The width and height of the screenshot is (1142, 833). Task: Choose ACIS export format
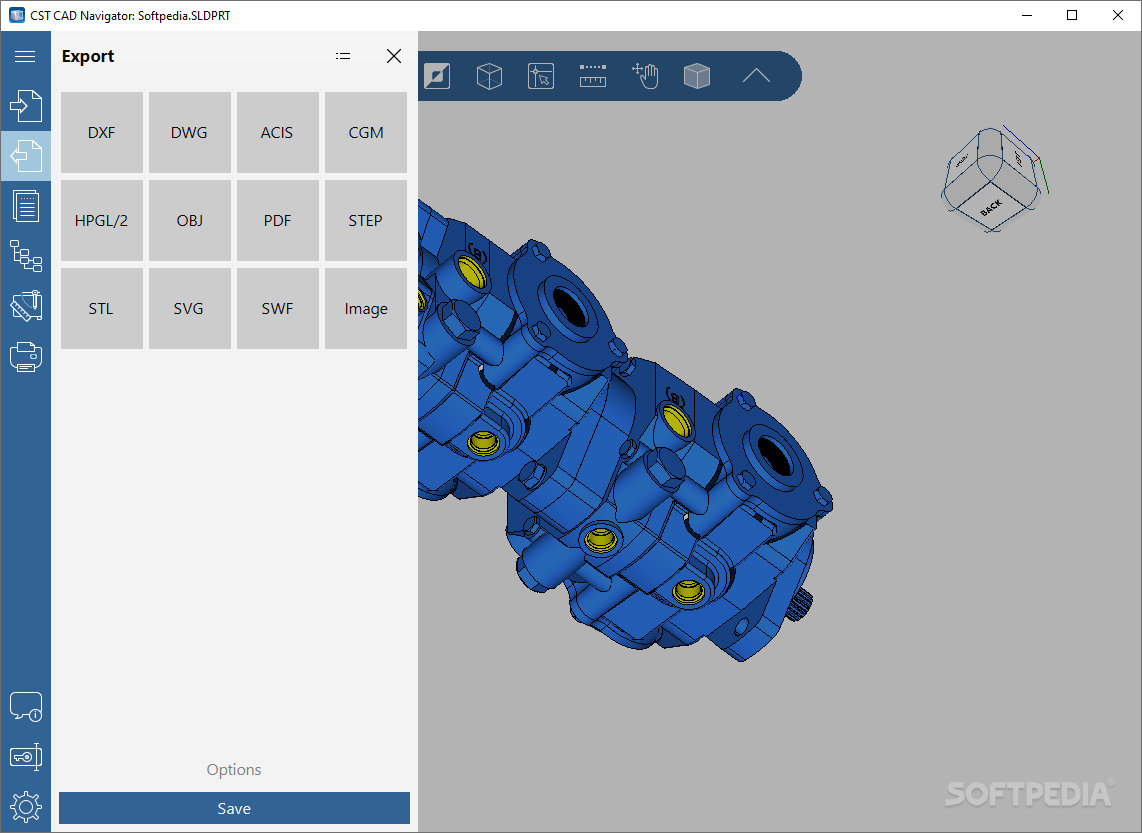277,133
